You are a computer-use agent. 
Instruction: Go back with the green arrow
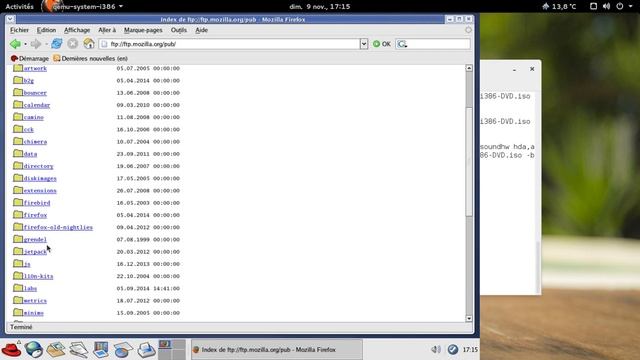click(x=15, y=44)
